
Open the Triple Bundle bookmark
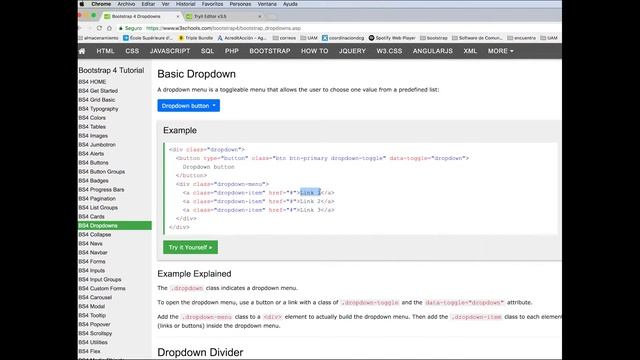[x=196, y=38]
